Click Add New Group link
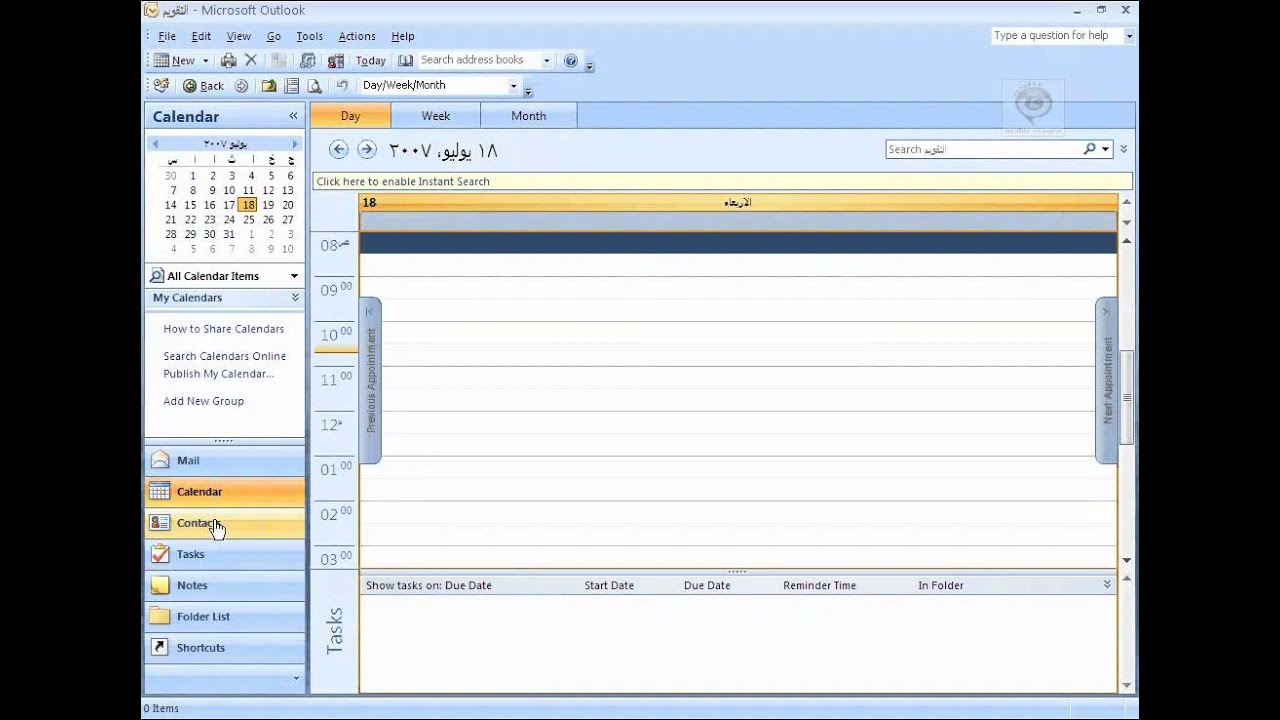Viewport: 1280px width, 720px height. pos(204,401)
